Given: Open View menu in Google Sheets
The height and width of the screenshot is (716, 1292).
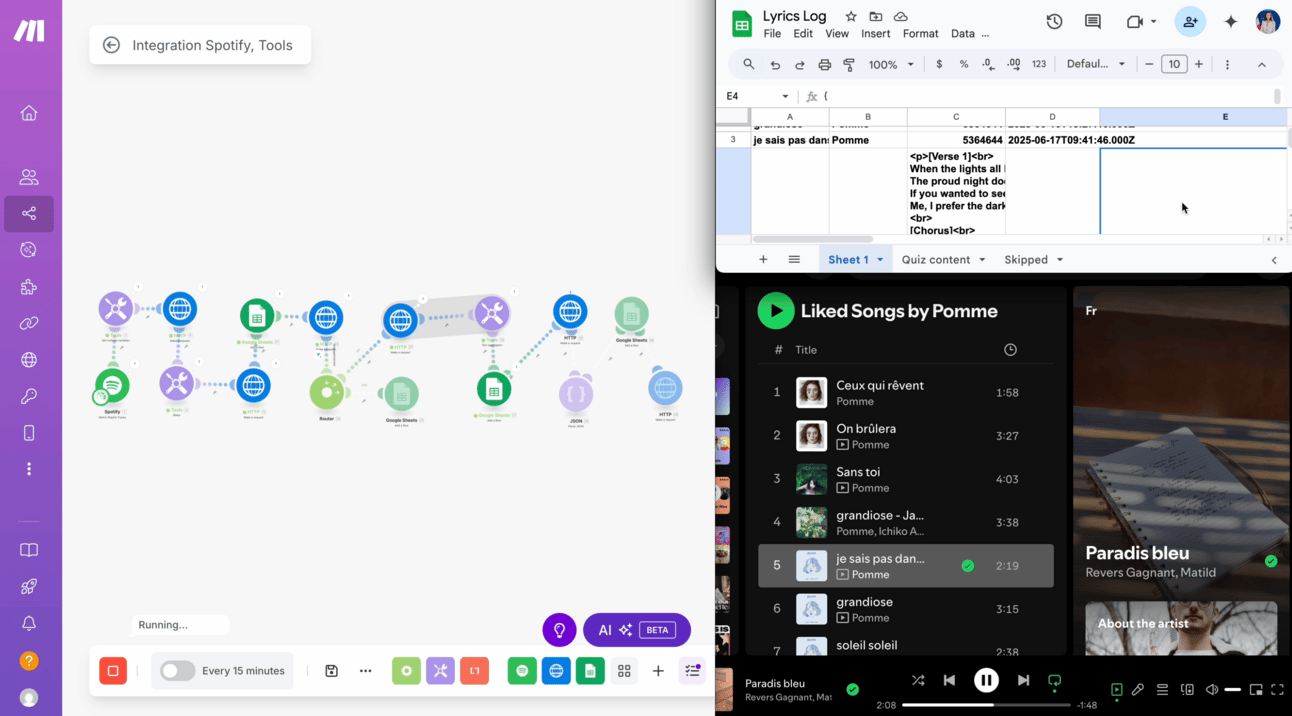Looking at the screenshot, I should (x=837, y=33).
